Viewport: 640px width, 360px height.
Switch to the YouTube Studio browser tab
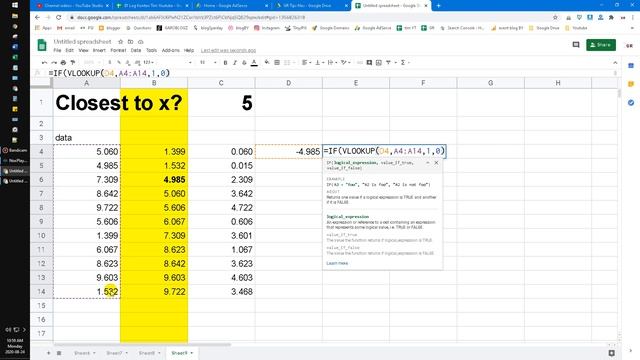[x=73, y=6]
